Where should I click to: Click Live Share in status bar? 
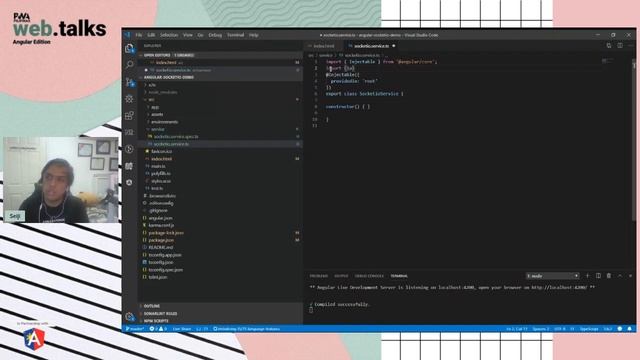(x=182, y=329)
